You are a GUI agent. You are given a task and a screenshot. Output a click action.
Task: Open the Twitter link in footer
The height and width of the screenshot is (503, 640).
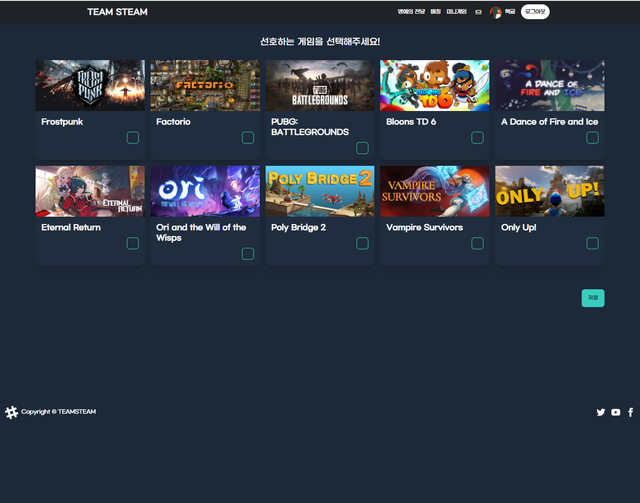click(x=601, y=412)
